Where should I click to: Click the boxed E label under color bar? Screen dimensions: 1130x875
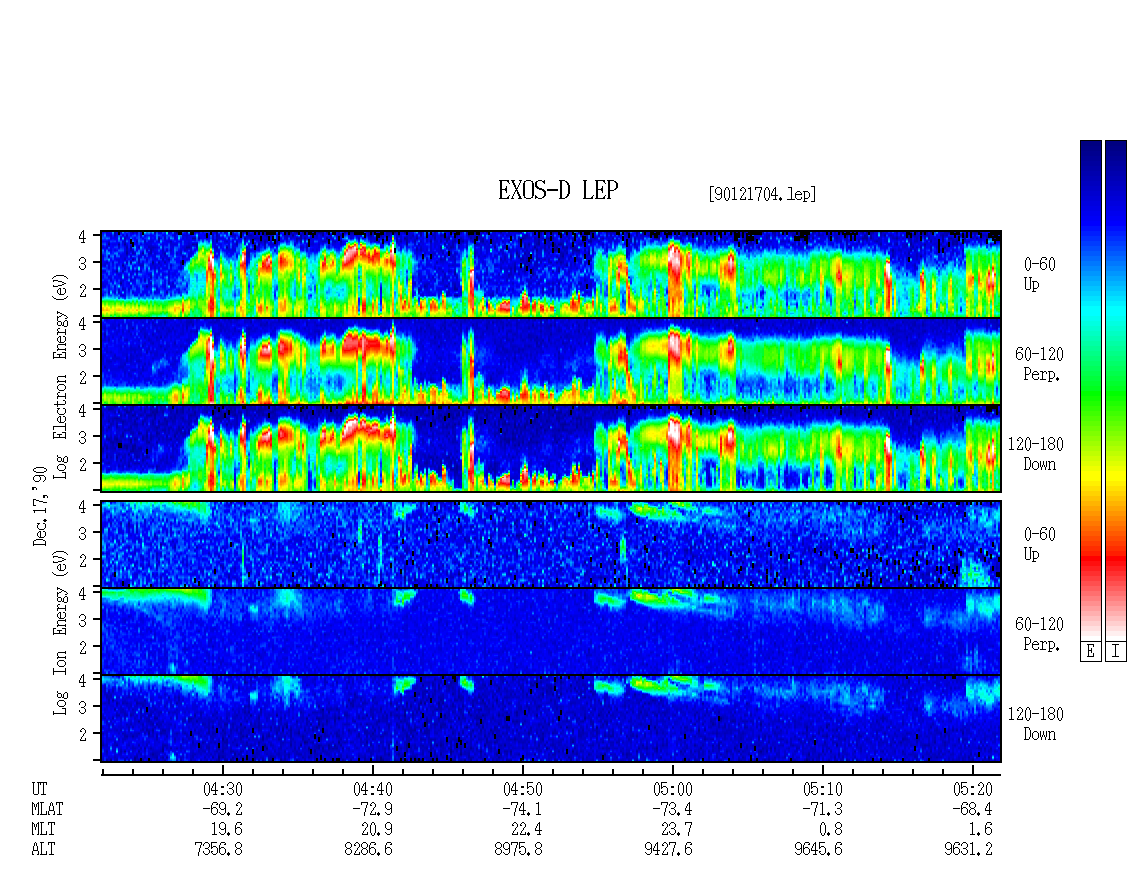tap(1090, 652)
